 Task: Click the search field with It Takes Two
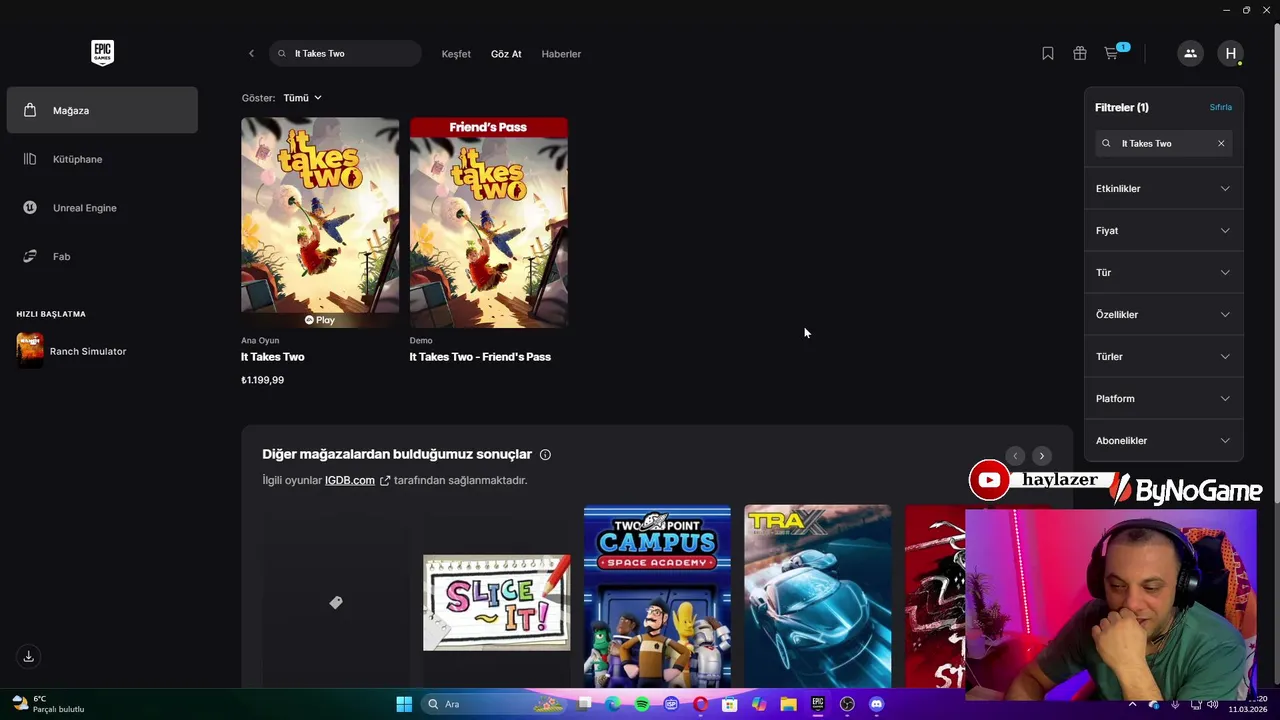click(345, 54)
